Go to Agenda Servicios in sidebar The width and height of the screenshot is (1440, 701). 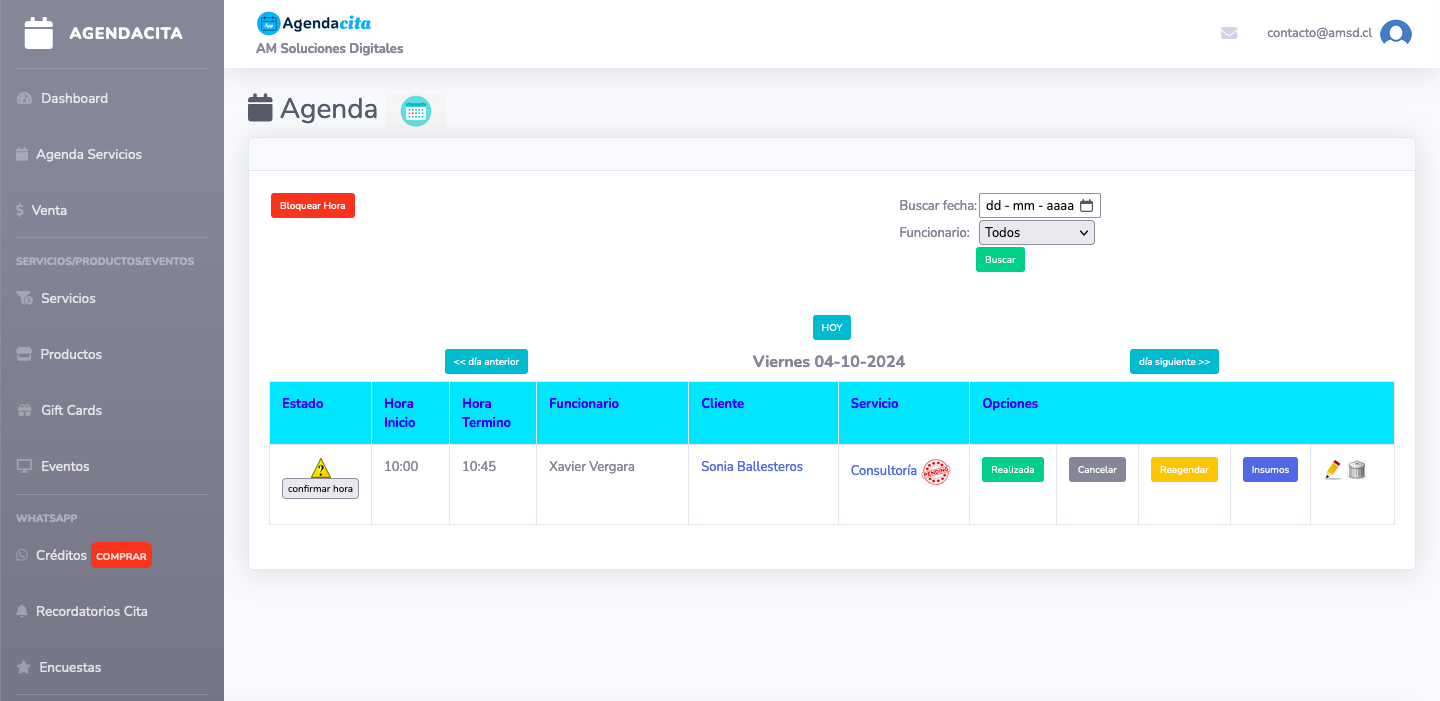[x=88, y=154]
